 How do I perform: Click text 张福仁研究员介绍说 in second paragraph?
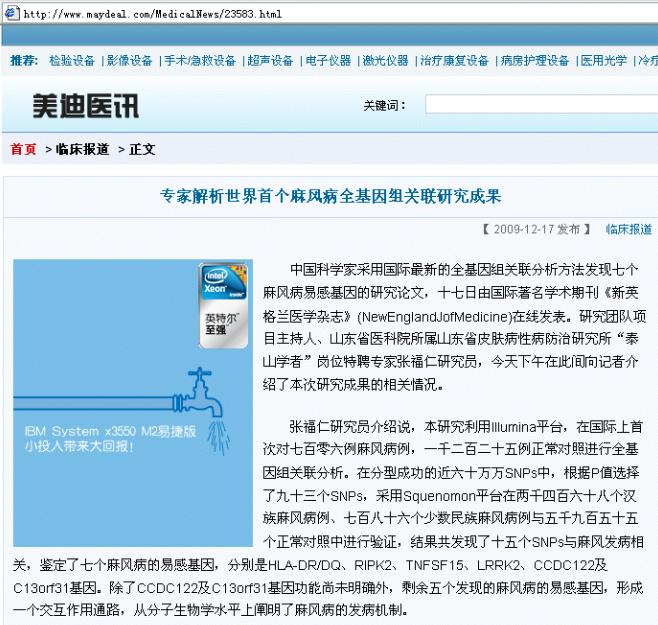349,427
